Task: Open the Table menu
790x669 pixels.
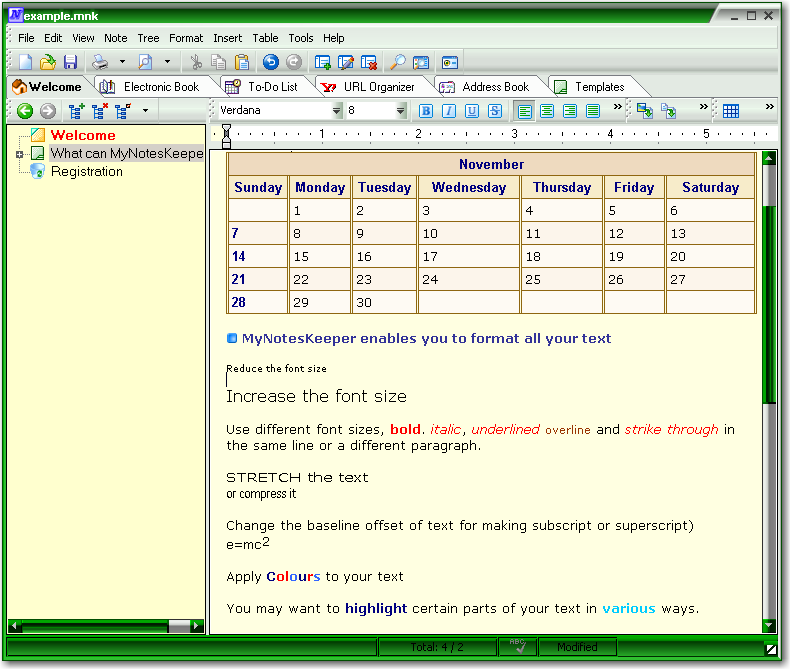Action: [x=266, y=38]
